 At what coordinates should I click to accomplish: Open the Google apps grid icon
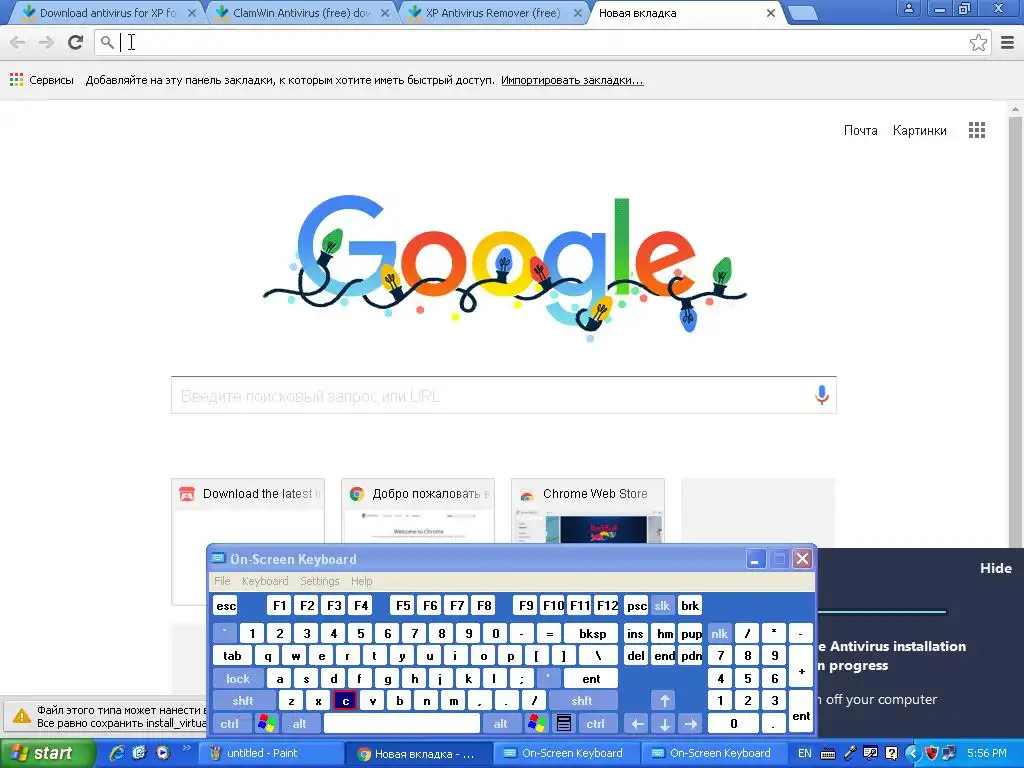(977, 130)
